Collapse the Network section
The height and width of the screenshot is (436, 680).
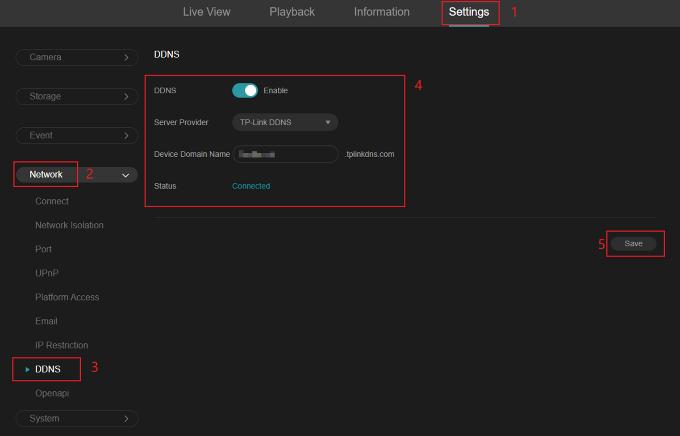click(x=77, y=174)
